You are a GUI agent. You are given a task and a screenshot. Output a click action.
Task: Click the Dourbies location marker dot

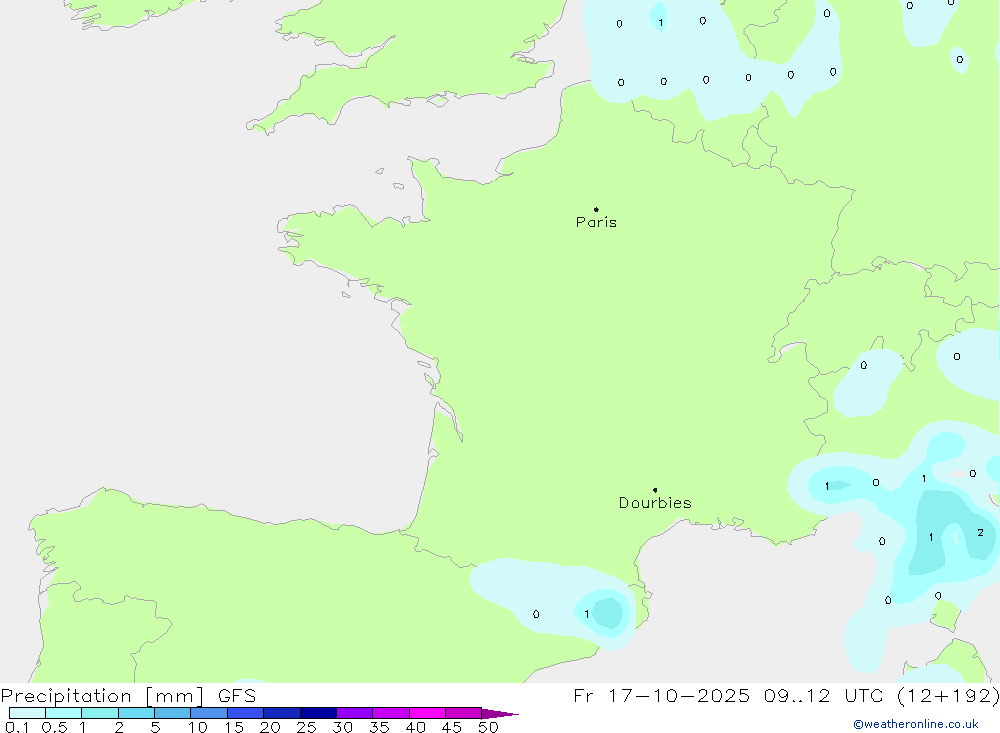pyautogui.click(x=655, y=490)
